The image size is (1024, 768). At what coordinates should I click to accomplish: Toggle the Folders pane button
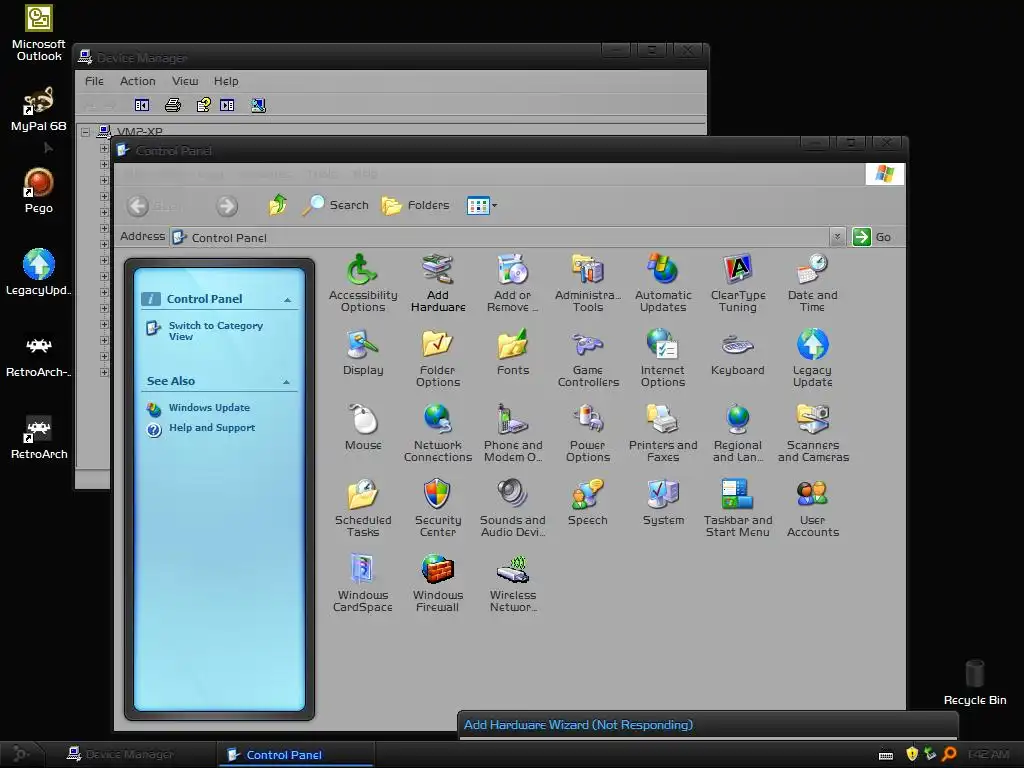point(415,205)
